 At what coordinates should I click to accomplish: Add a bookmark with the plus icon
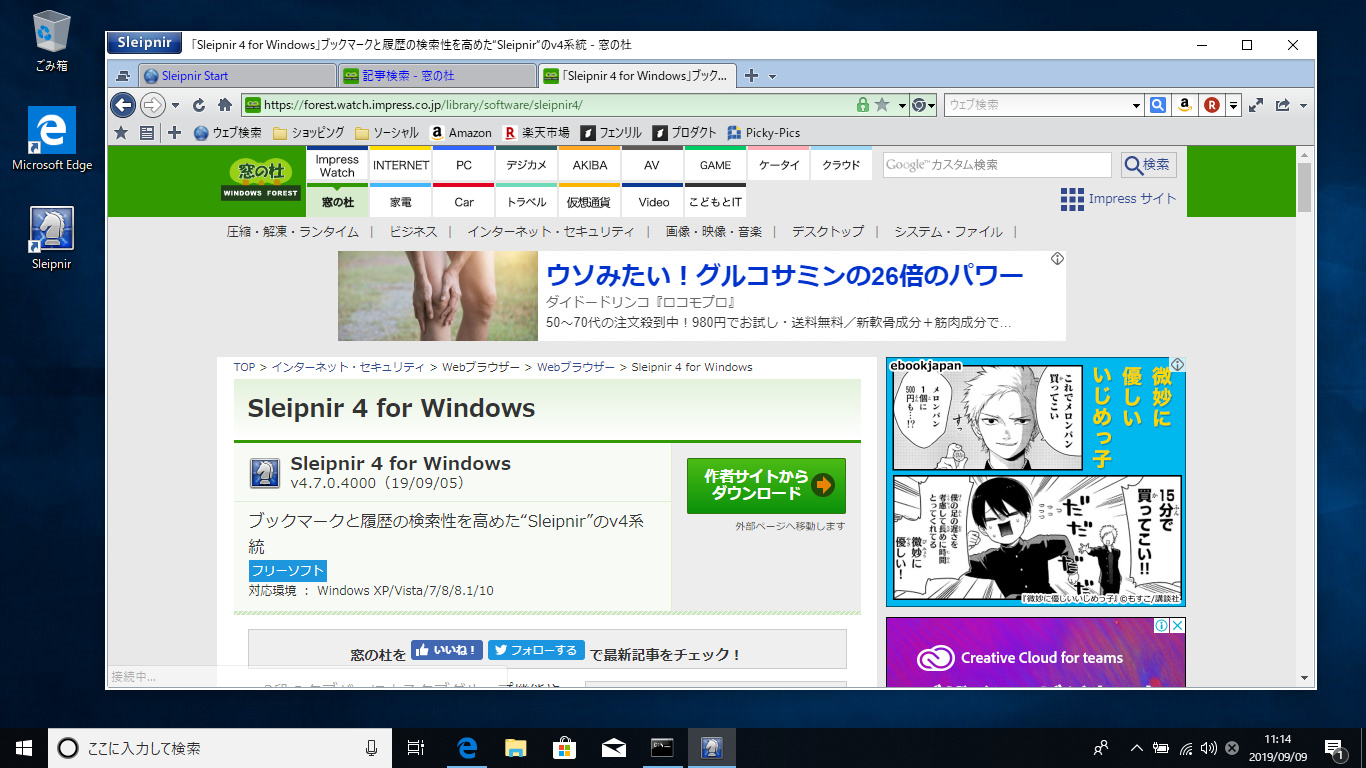tap(174, 132)
